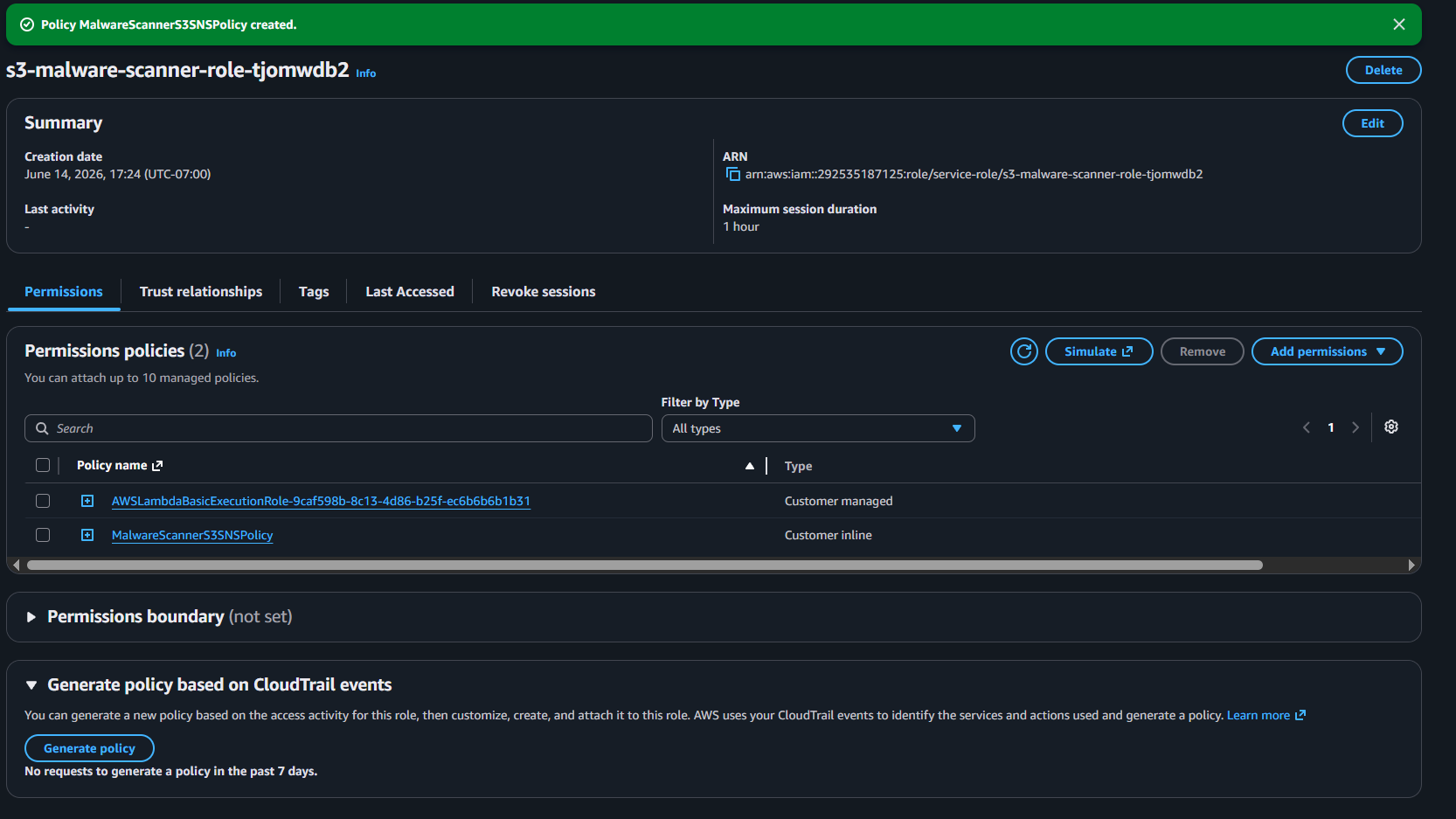Check the AWSLambdaBasicExecutionRole policy row
Viewport: 1456px width, 819px height.
tap(43, 501)
